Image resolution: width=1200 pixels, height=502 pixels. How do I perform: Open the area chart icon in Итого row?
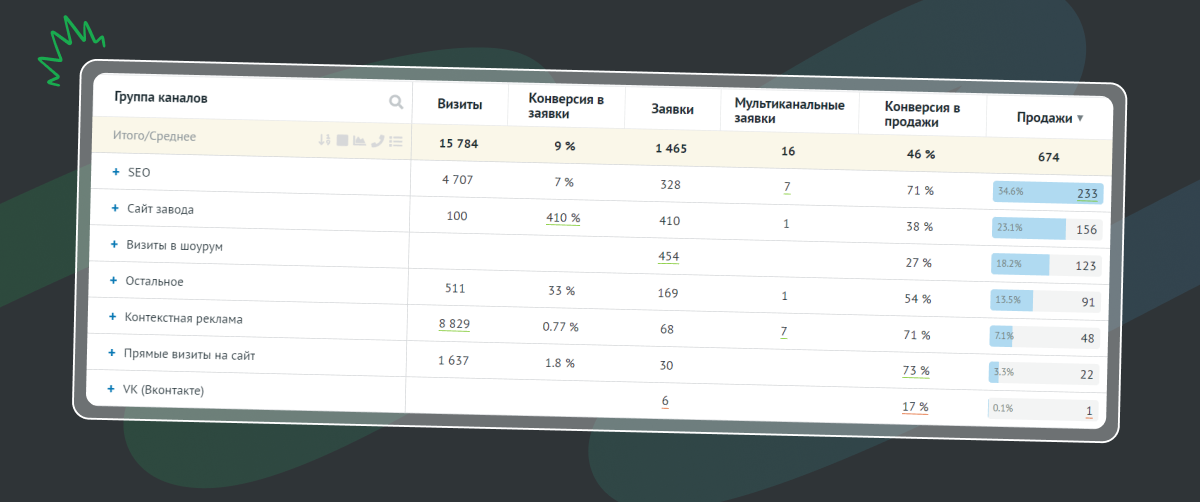(359, 141)
